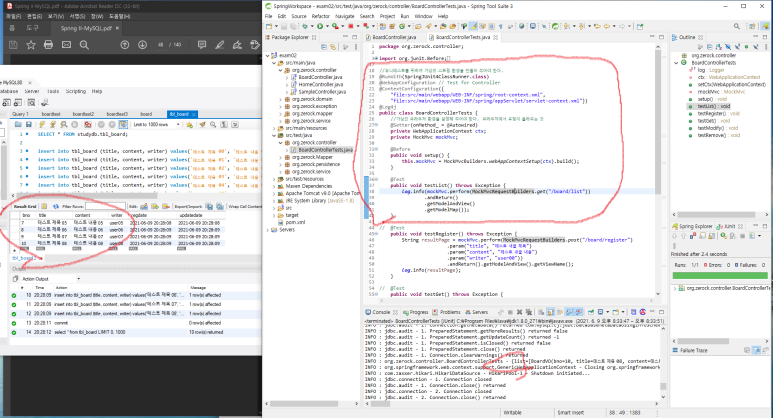
Task: Toggle Show Console on output icon in Console
Action: pyautogui.click(x=569, y=312)
